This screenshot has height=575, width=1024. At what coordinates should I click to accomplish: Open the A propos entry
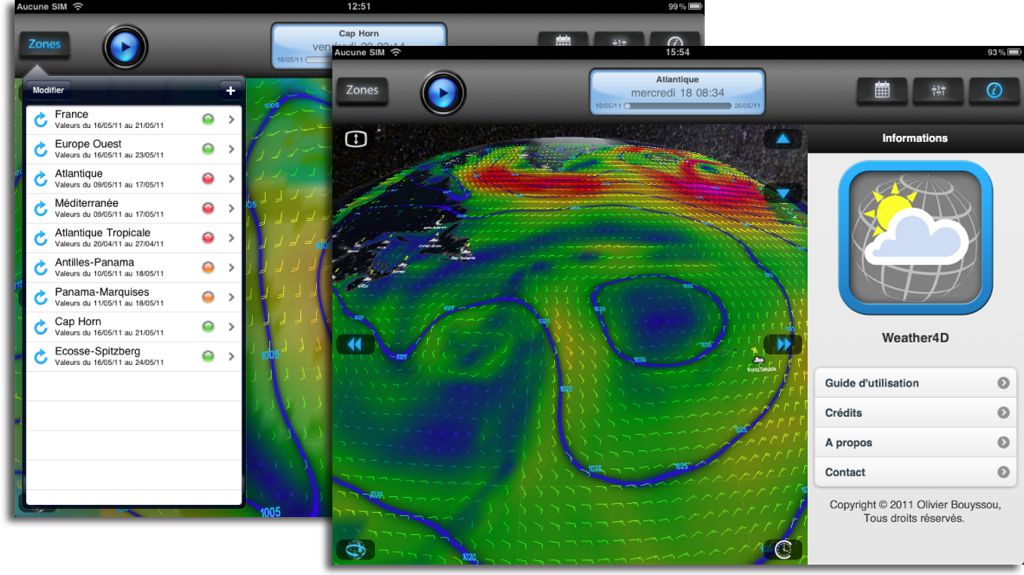[x=916, y=442]
